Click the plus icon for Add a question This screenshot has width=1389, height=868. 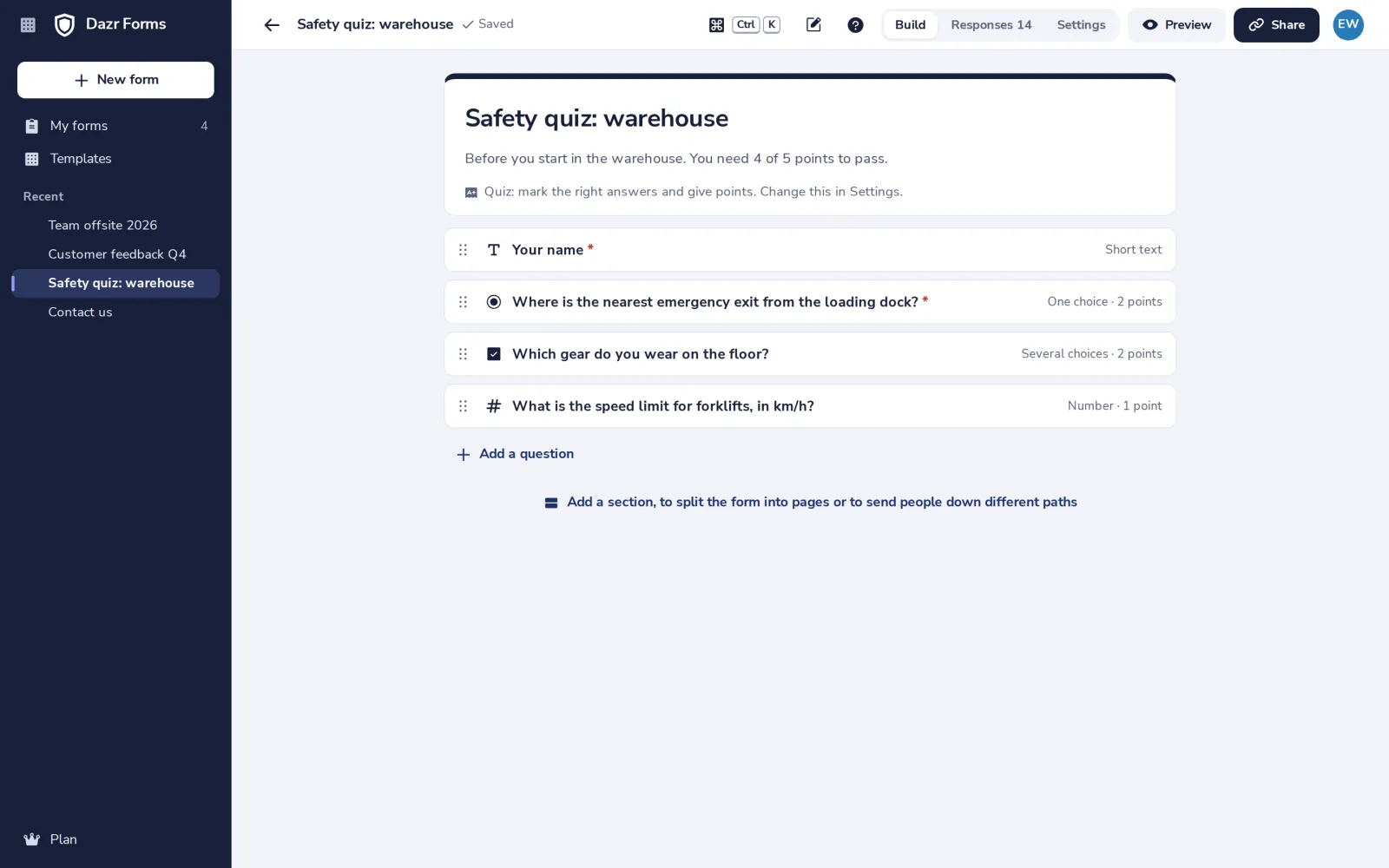tap(464, 455)
